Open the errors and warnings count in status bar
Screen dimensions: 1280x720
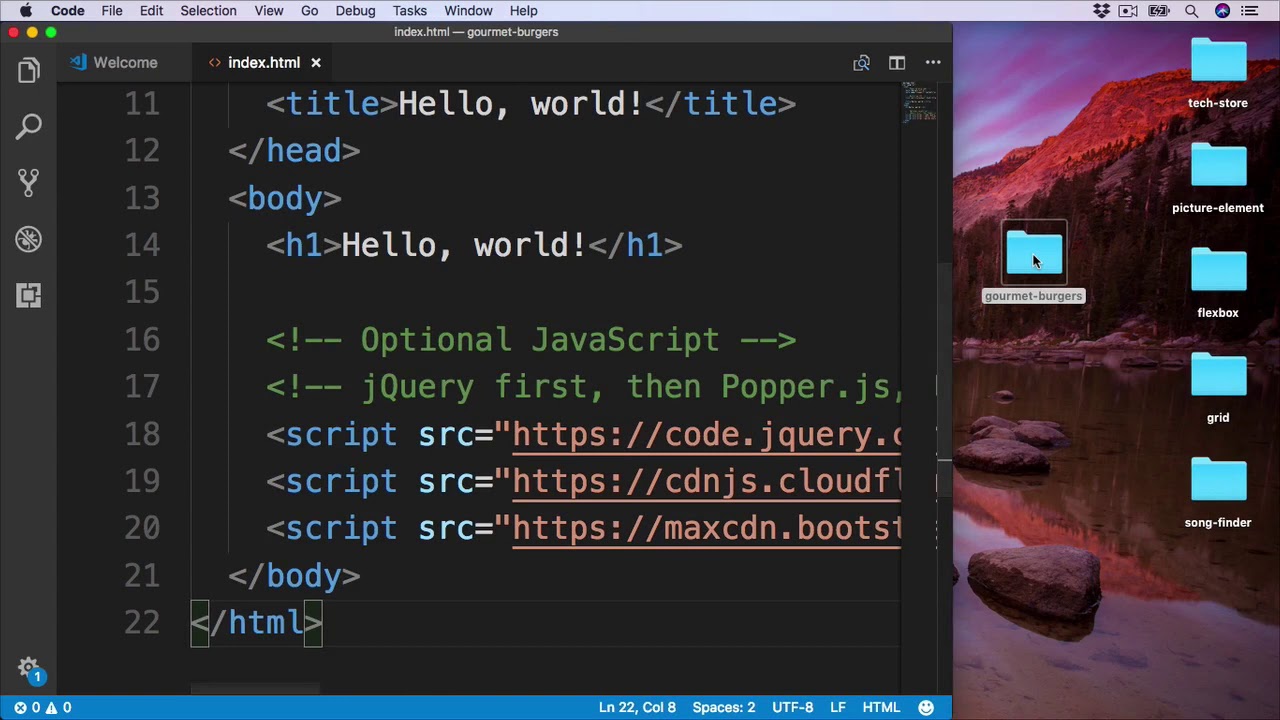click(42, 707)
